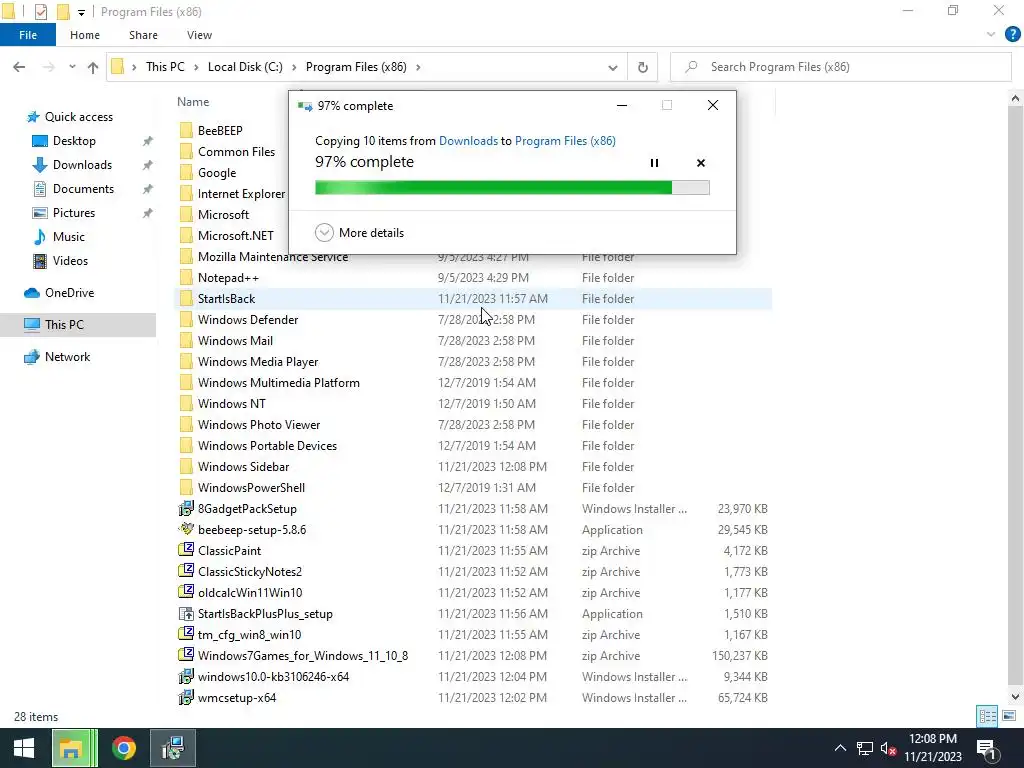Open the address bar history dropdown

613,67
